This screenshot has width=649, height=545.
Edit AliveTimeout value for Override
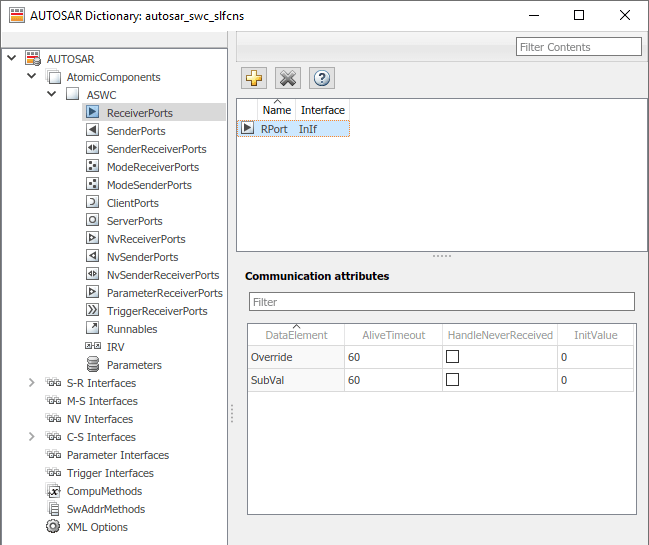[393, 357]
